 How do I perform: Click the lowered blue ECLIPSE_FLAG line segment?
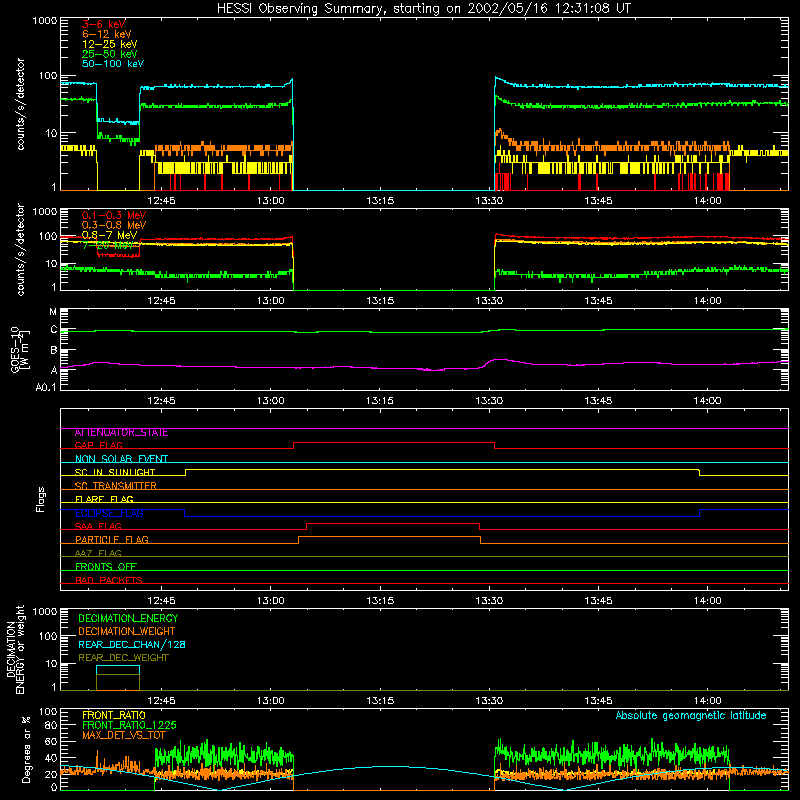point(442,516)
